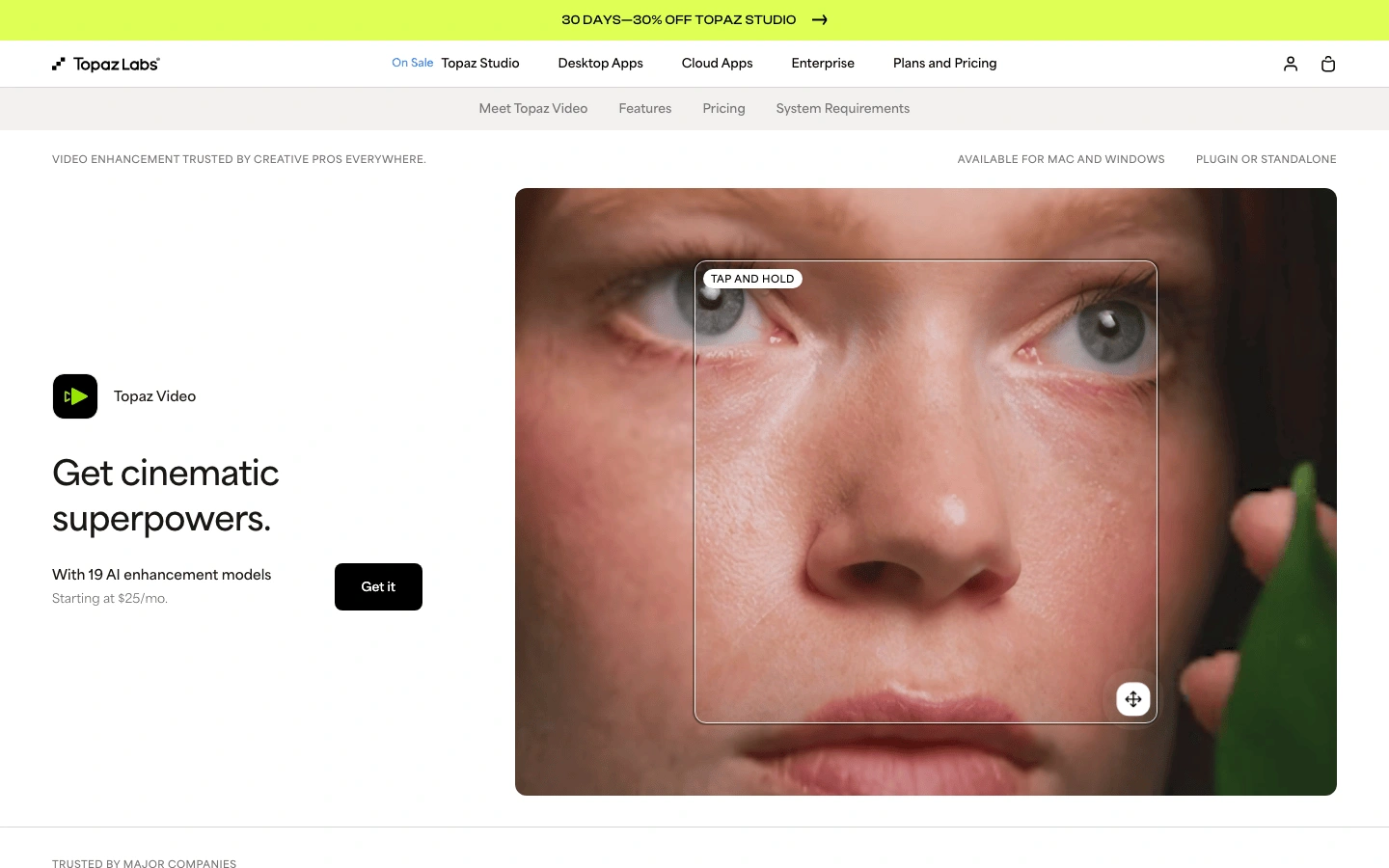This screenshot has height=868, width=1389.
Task: Switch to the Features section
Action: pos(645,109)
